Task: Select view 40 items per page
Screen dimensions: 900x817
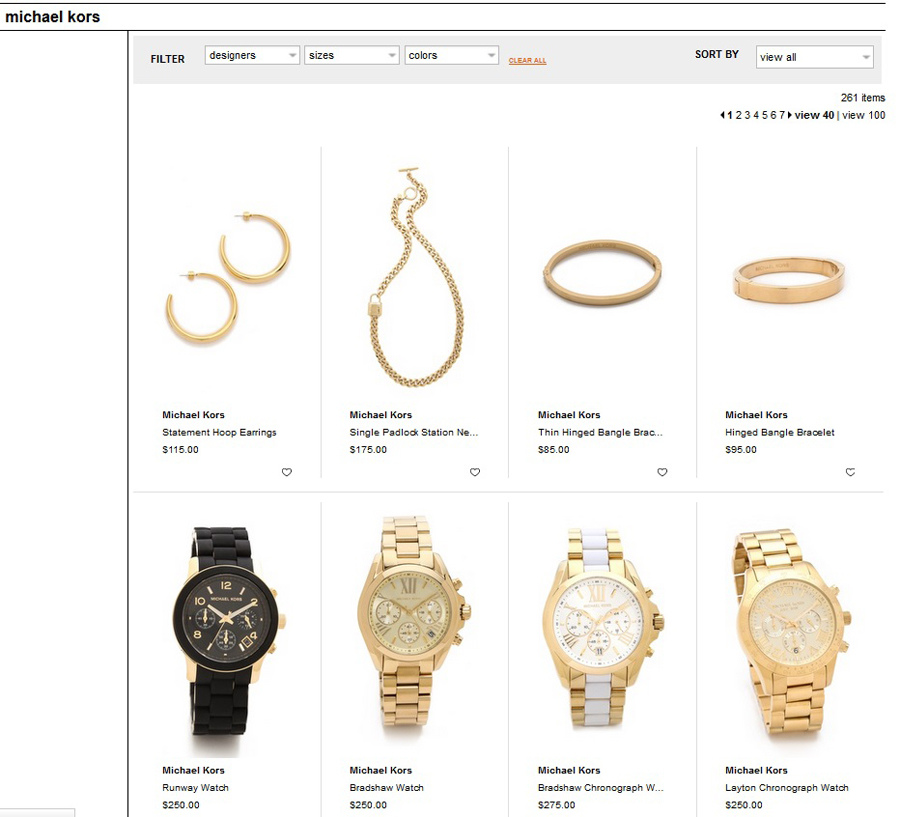Action: [814, 115]
